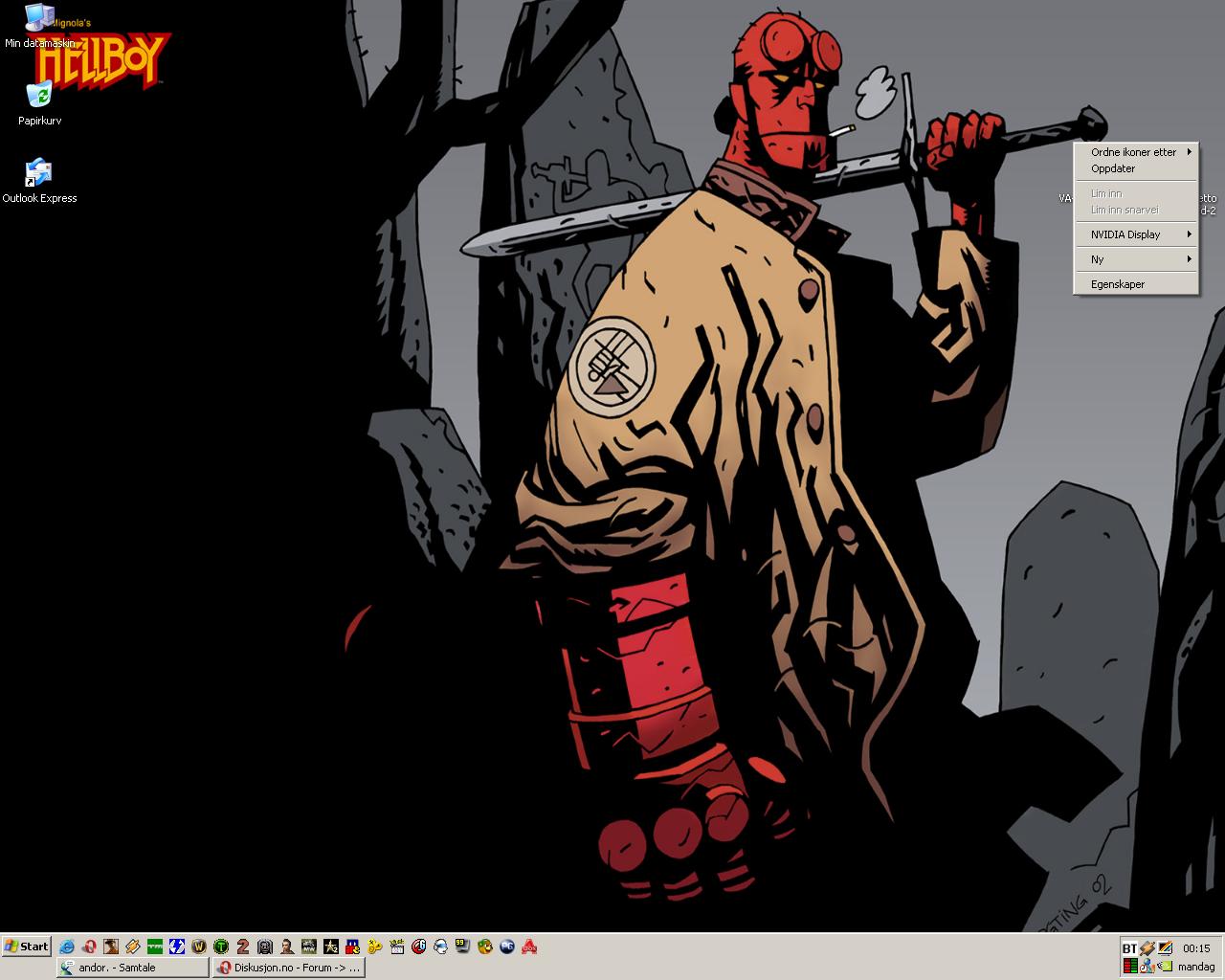Launch World of Warcraft gold W icon
Image resolution: width=1225 pixels, height=980 pixels.
(199, 947)
